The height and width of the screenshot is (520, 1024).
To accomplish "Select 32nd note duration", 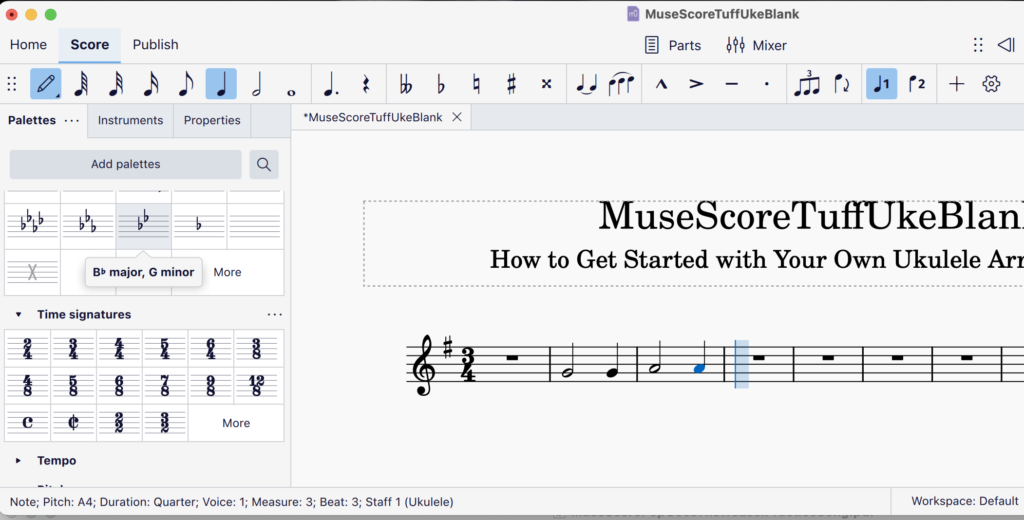I will tap(116, 84).
